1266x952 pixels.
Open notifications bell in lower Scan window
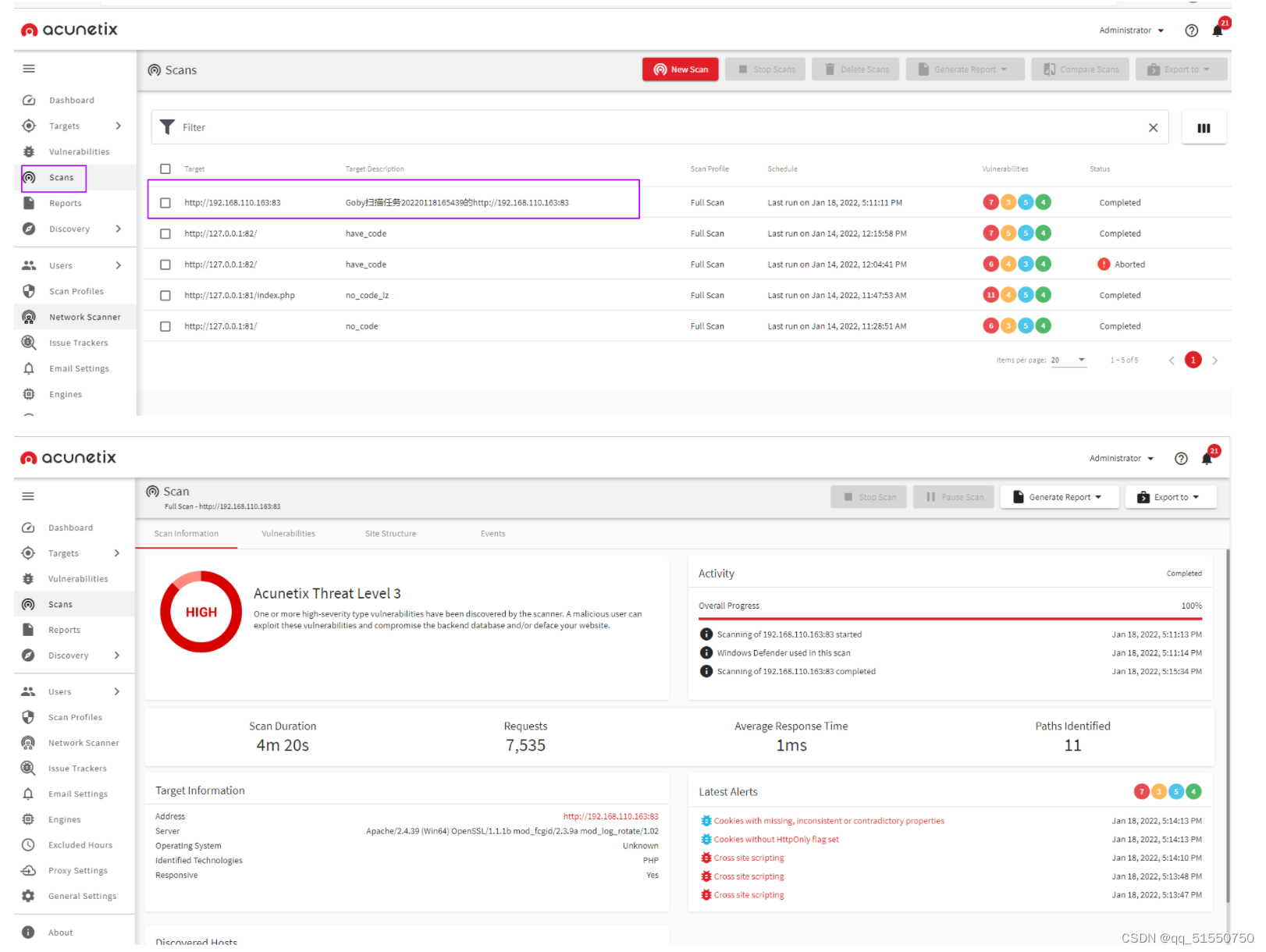(x=1208, y=457)
